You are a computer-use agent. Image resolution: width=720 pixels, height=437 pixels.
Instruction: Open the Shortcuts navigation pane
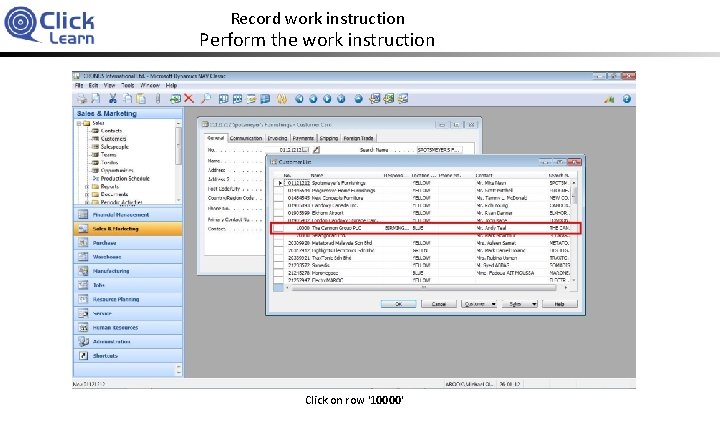128,356
